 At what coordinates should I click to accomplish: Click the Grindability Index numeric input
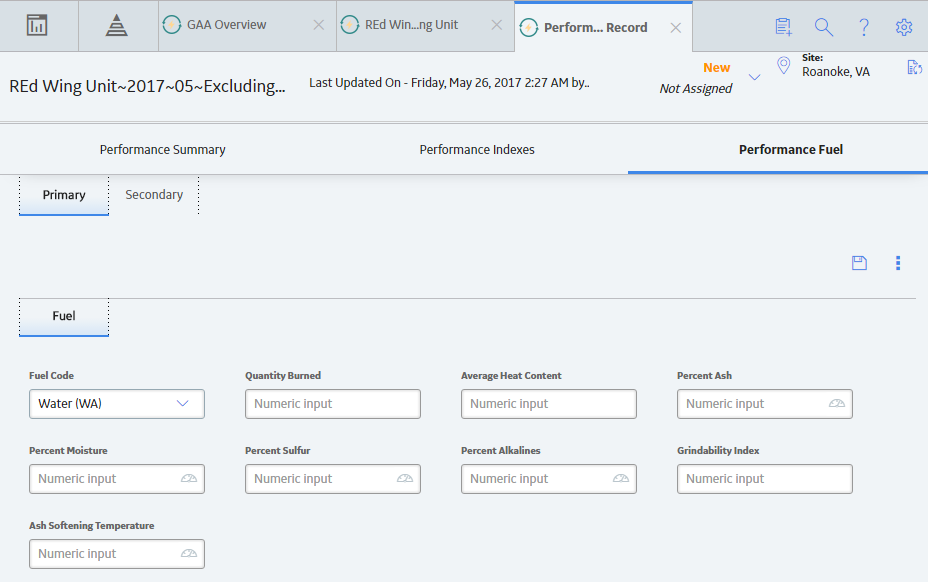pos(765,478)
